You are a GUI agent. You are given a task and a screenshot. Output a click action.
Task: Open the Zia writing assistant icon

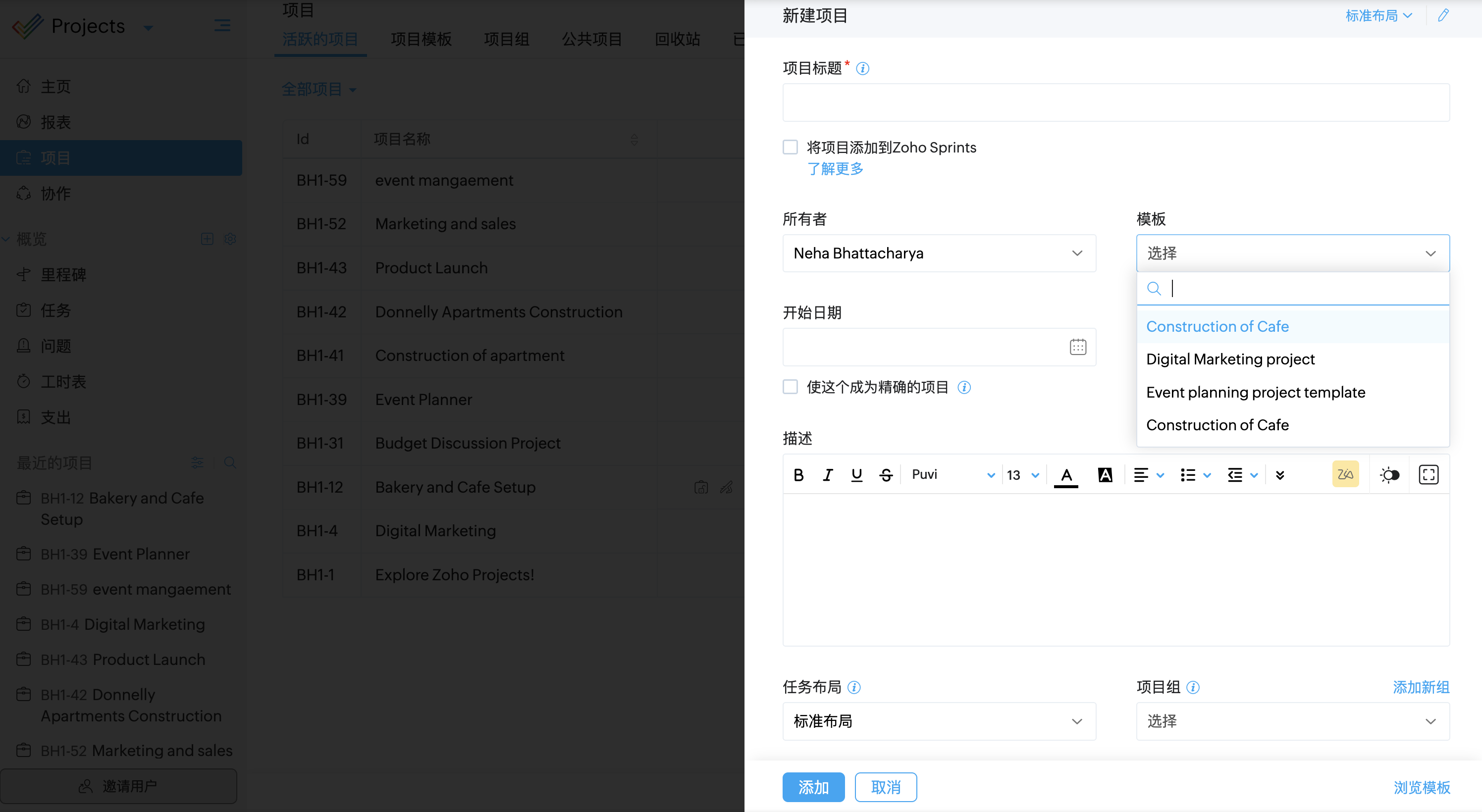click(1345, 474)
